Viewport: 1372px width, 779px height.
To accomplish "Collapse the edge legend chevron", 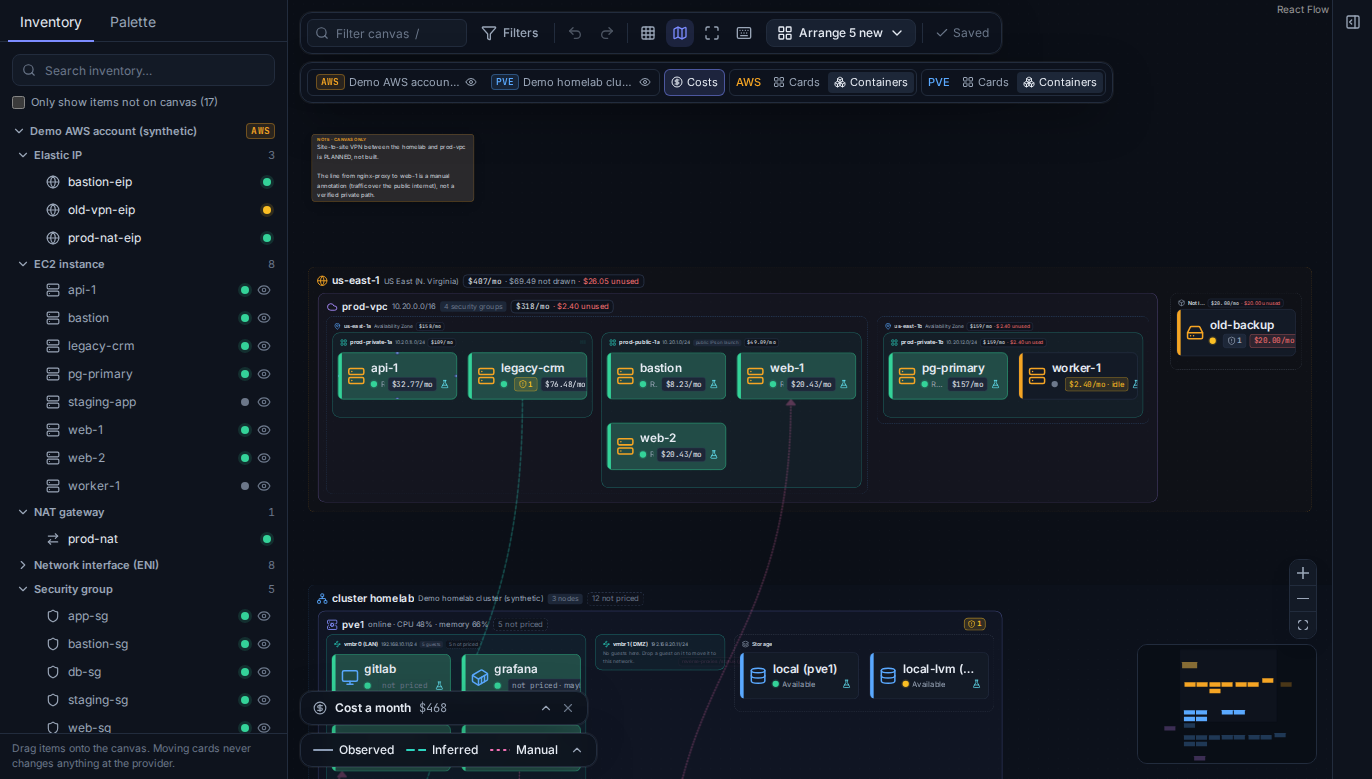I will click(577, 750).
